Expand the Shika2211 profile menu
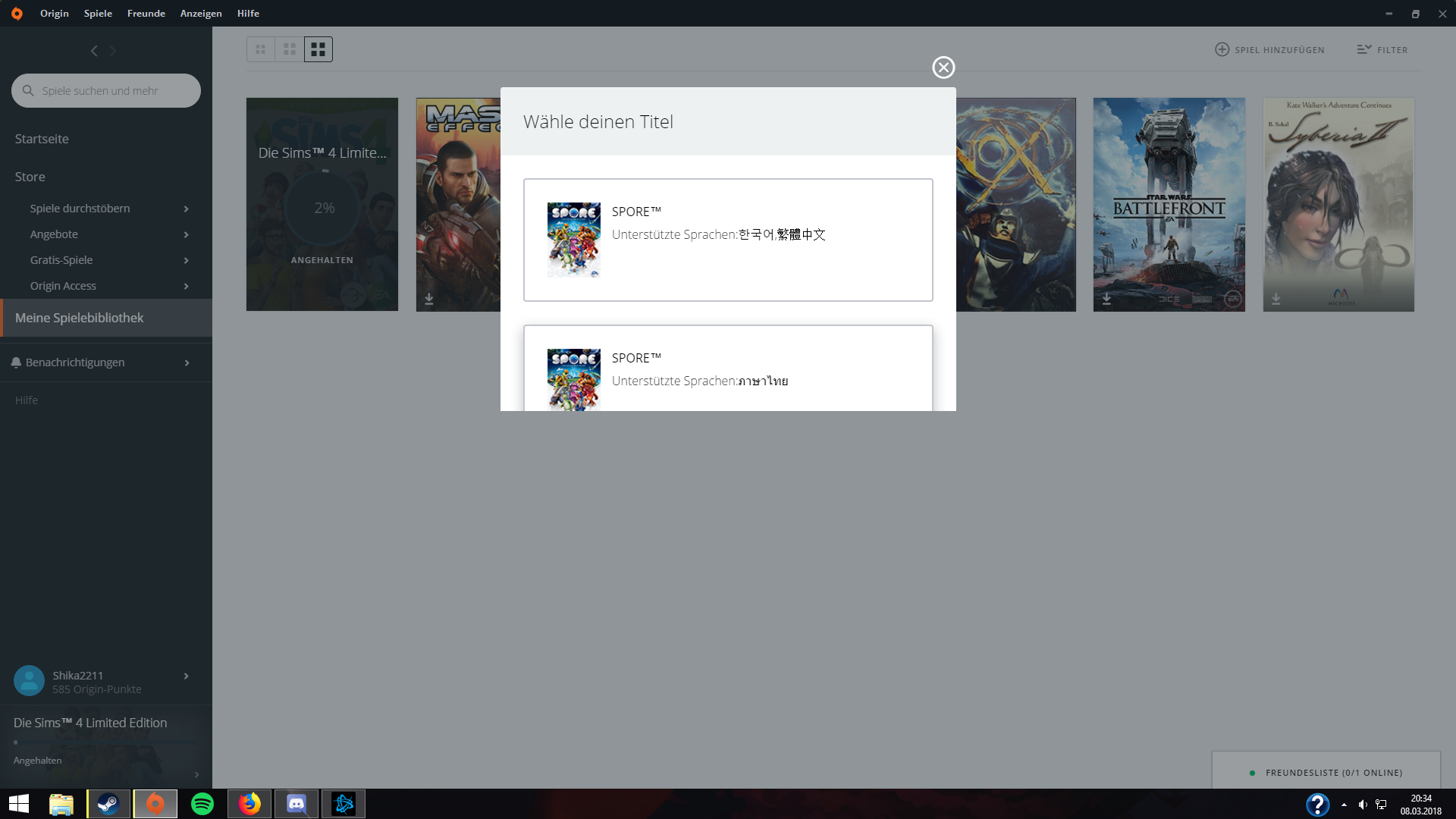The image size is (1456, 819). click(x=186, y=676)
